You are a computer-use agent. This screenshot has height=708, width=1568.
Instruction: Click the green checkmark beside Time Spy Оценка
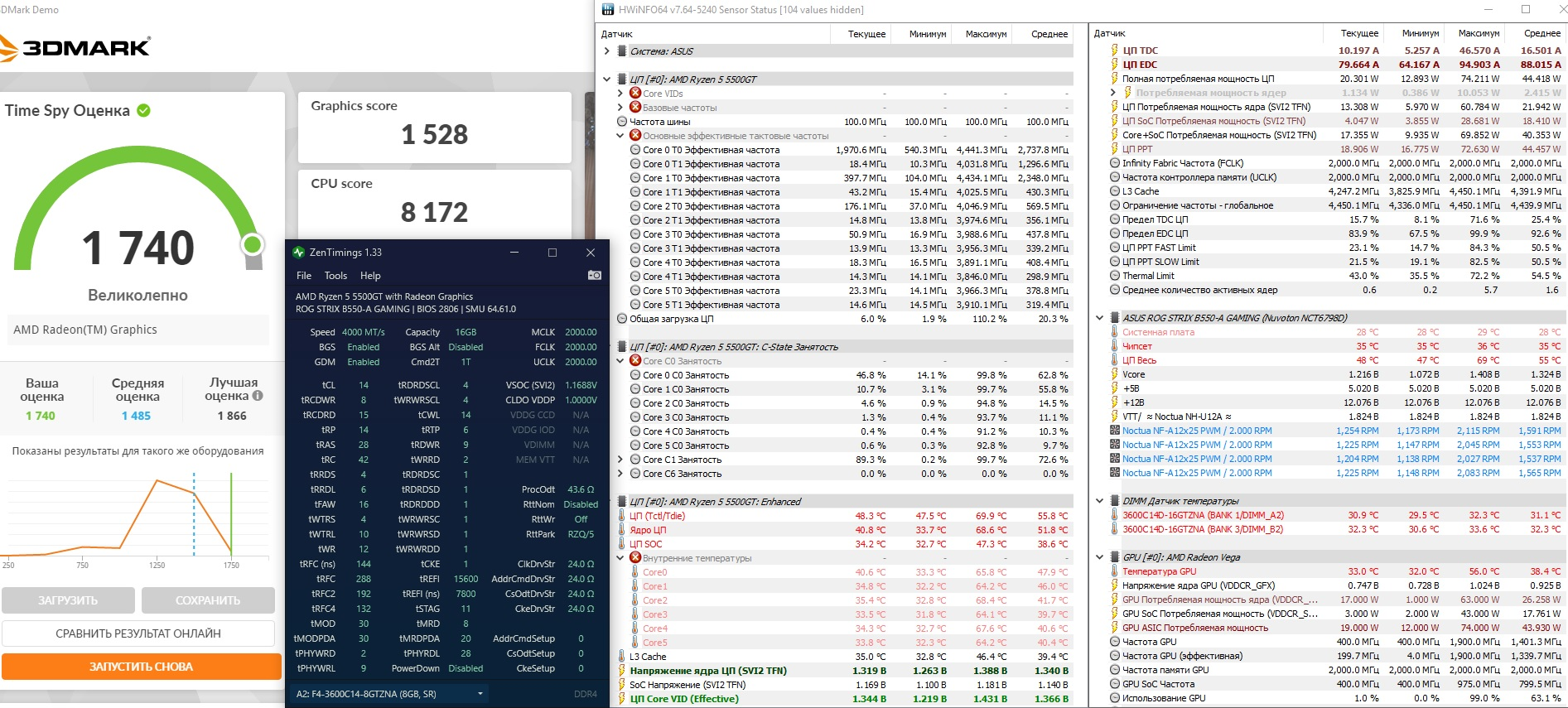[x=143, y=110]
